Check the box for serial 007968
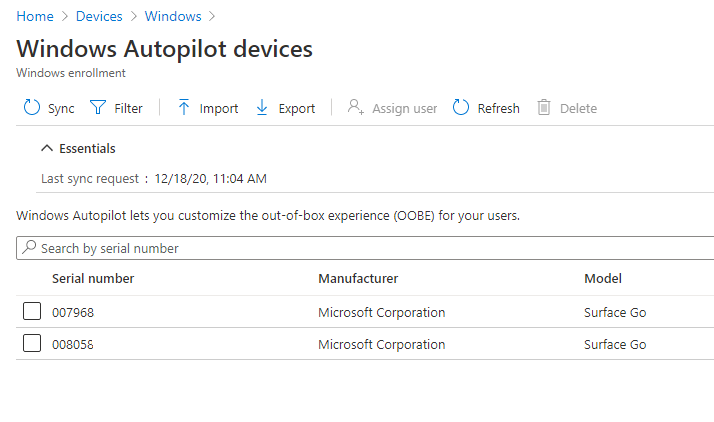Image resolution: width=714 pixels, height=422 pixels. (x=32, y=312)
